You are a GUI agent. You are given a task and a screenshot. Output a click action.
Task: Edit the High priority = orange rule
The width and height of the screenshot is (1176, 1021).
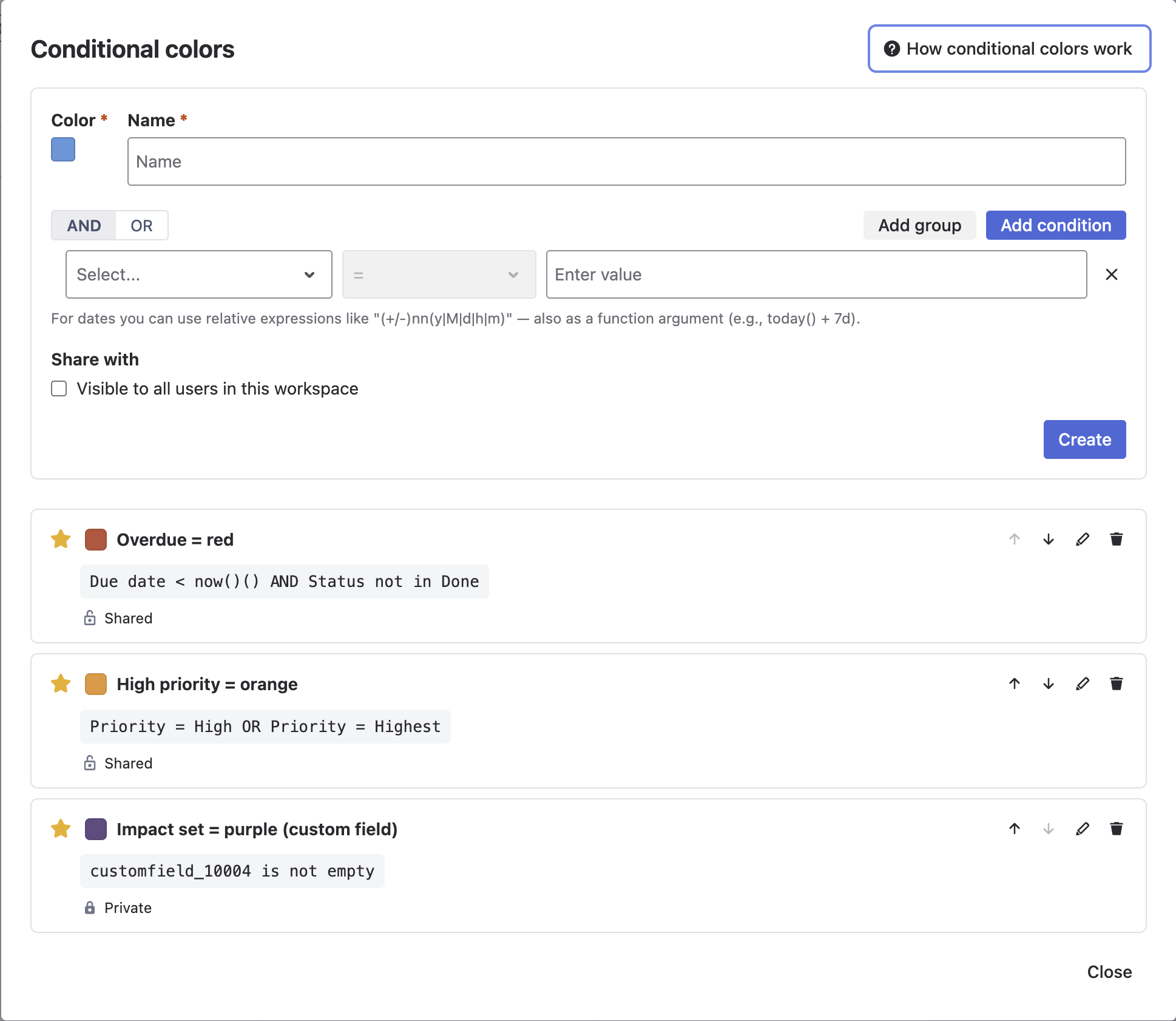coord(1083,683)
